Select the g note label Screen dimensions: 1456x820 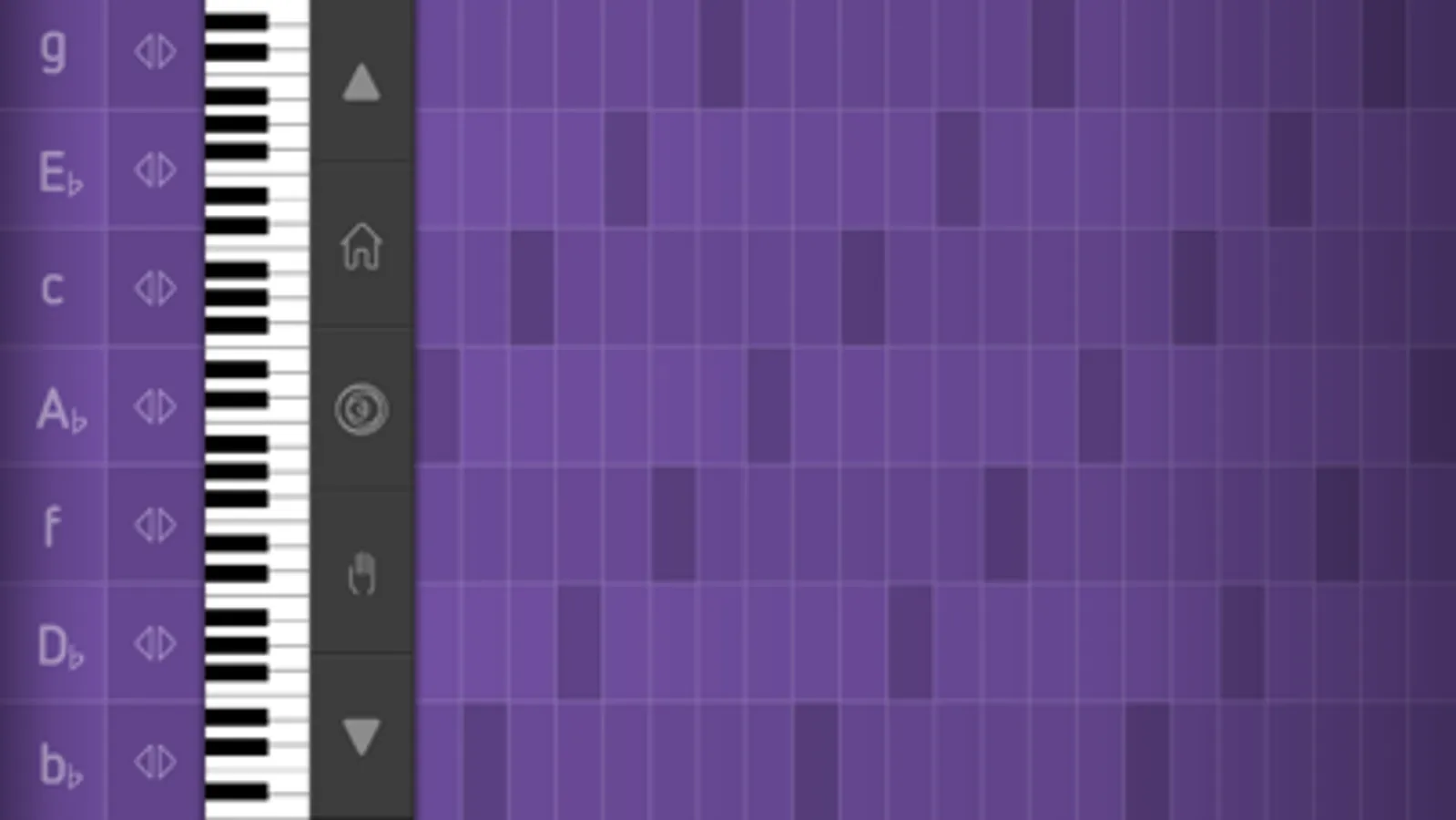(53, 52)
